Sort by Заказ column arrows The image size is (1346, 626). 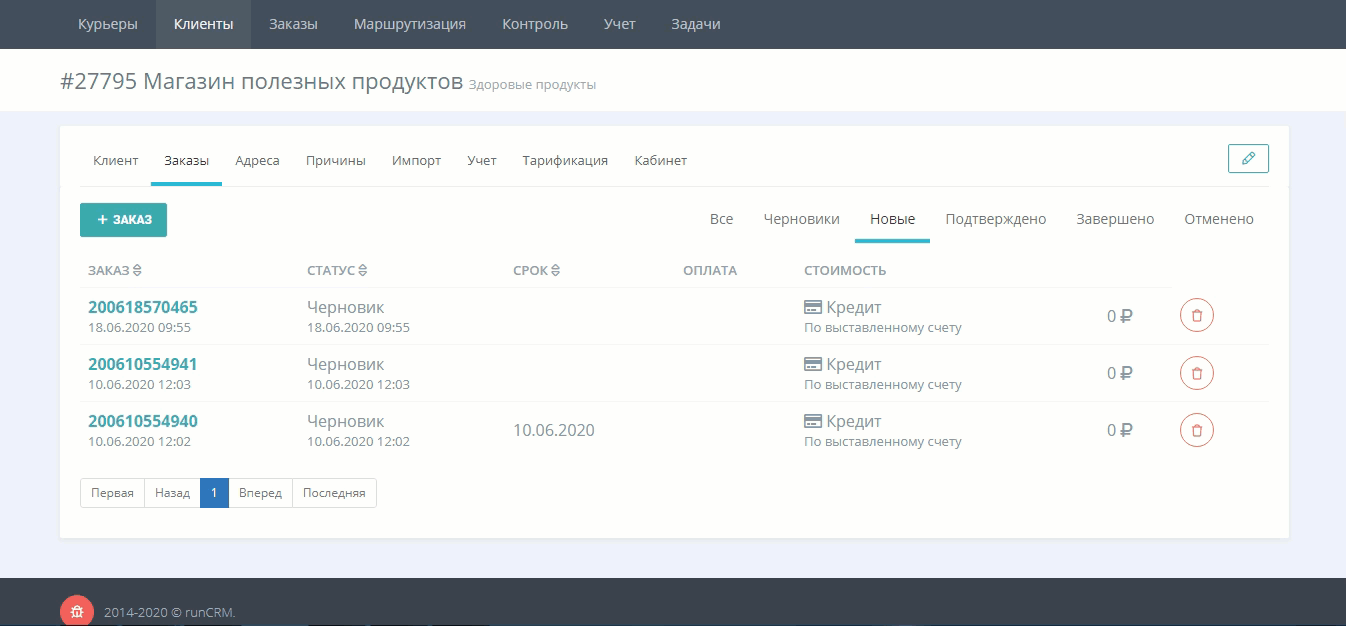(x=138, y=270)
